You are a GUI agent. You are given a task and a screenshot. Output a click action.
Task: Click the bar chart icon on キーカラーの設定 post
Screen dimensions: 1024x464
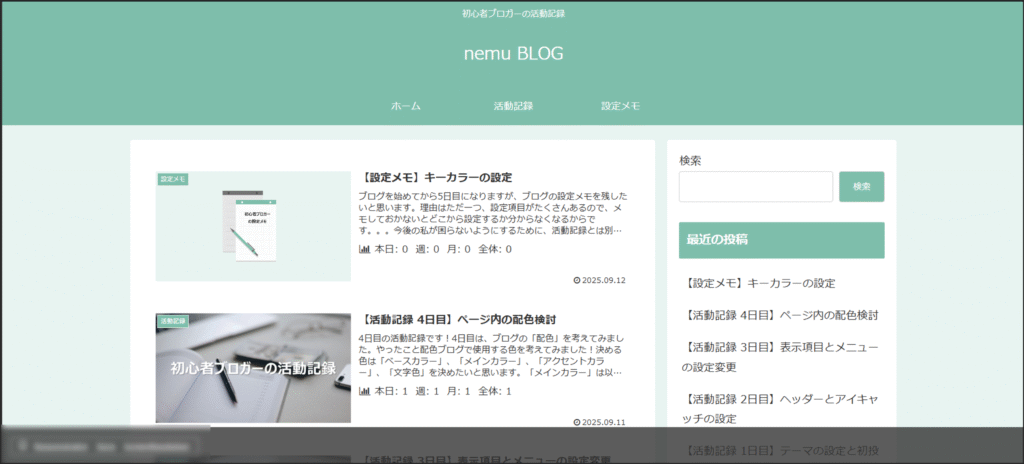[364, 249]
